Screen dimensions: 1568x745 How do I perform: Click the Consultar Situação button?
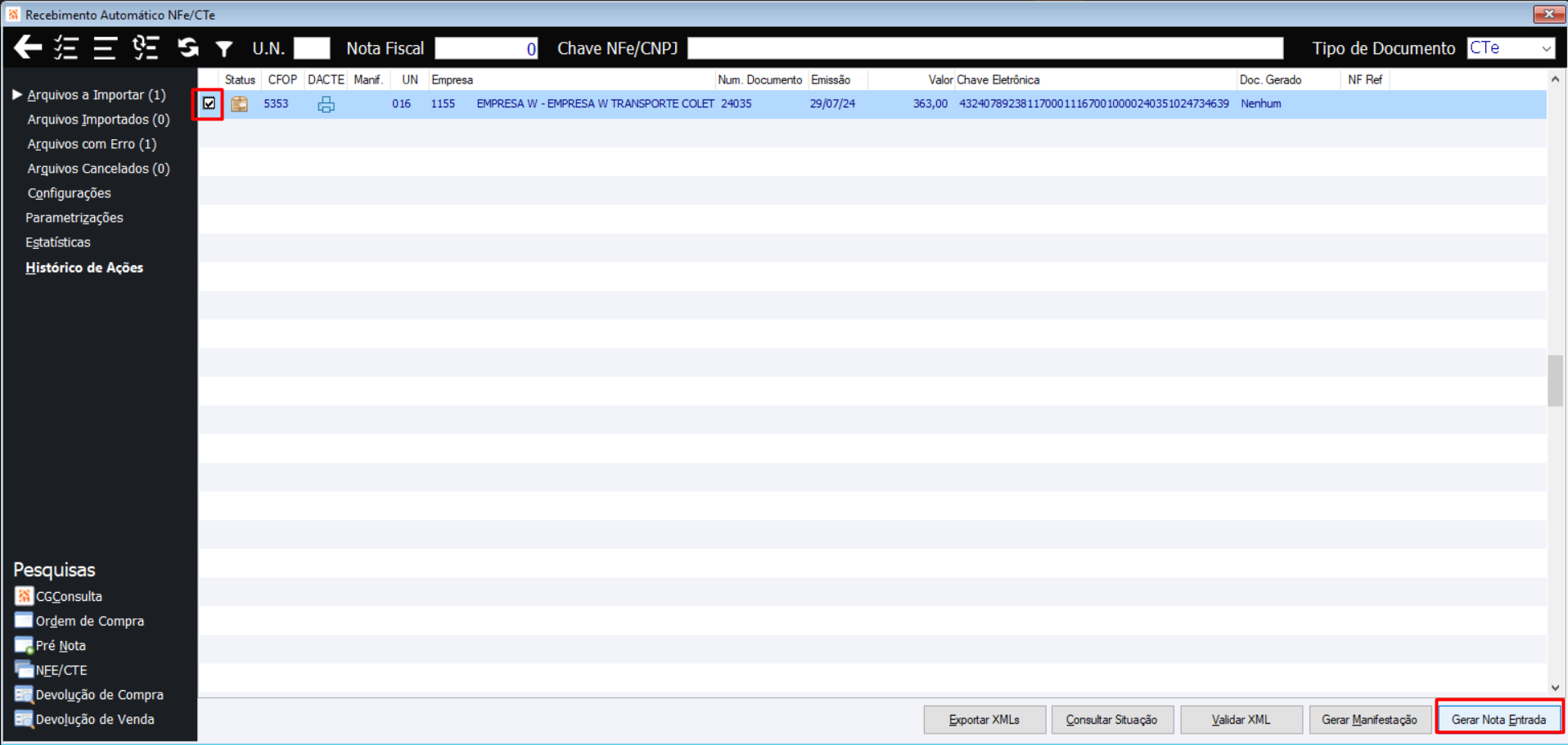1112,720
